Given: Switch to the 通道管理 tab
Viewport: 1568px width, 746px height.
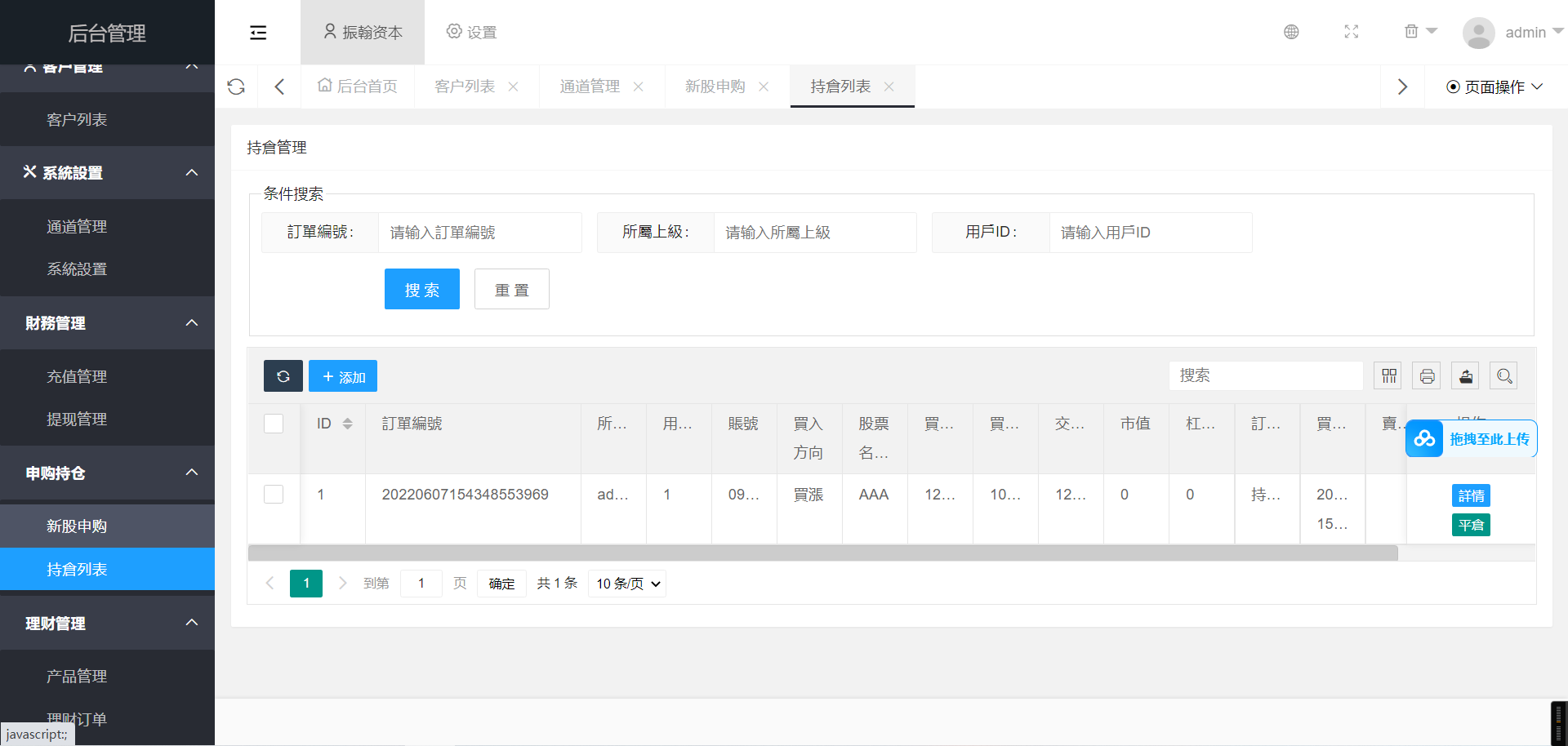Looking at the screenshot, I should pyautogui.click(x=590, y=86).
